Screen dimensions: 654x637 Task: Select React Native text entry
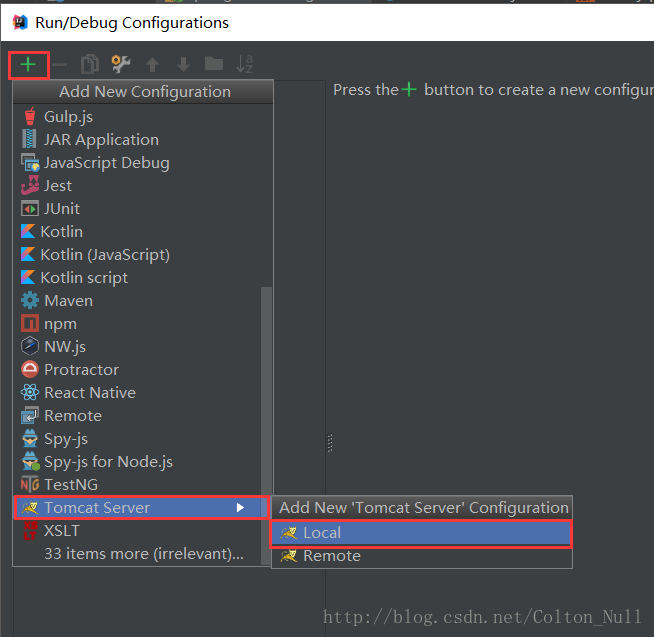click(x=90, y=393)
